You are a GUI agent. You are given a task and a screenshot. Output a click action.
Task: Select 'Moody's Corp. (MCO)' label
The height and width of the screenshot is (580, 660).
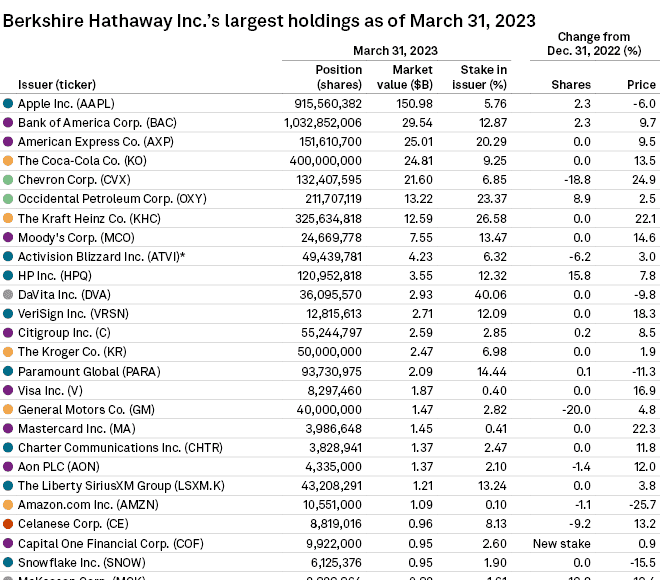coord(76,237)
